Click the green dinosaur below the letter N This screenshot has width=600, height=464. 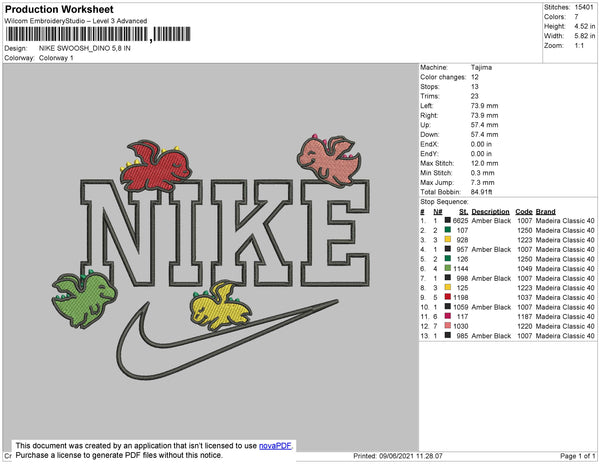pyautogui.click(x=84, y=298)
